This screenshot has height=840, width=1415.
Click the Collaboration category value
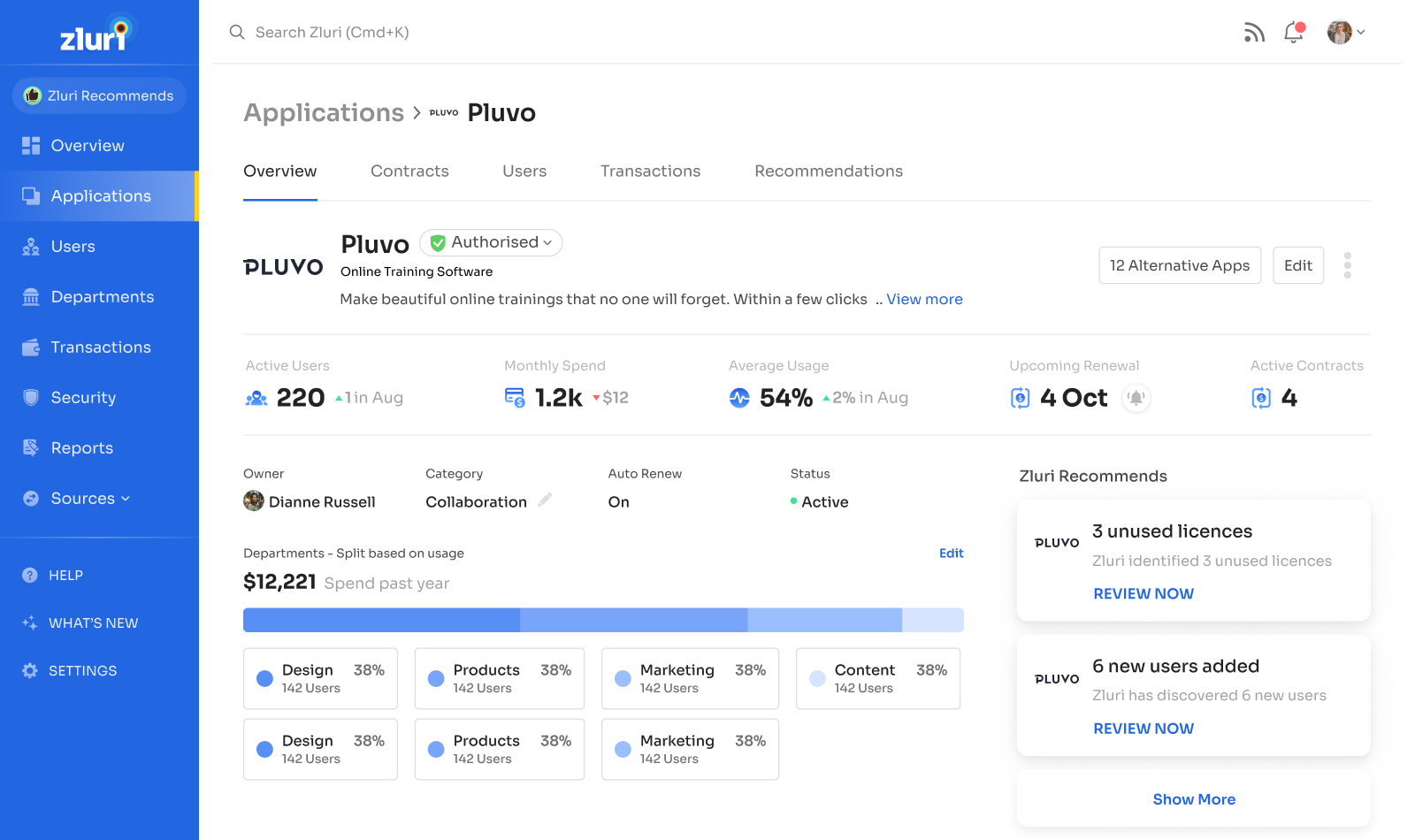coord(476,502)
